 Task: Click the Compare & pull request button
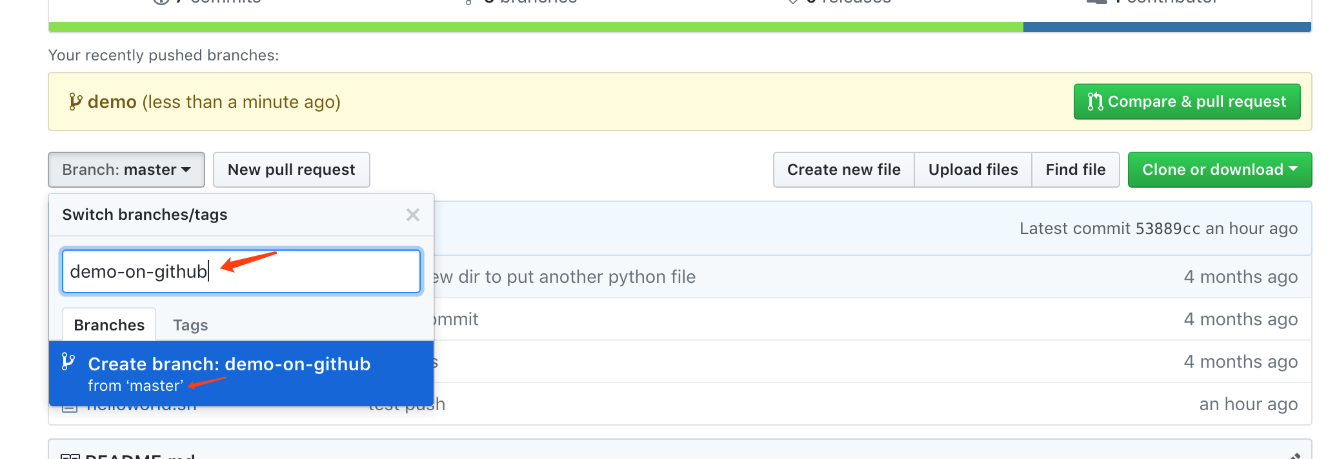point(1187,101)
